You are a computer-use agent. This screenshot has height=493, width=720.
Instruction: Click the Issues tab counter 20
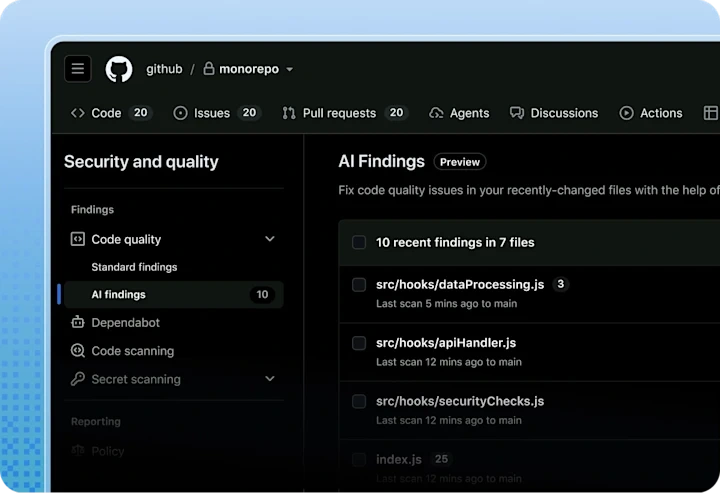pyautogui.click(x=249, y=112)
